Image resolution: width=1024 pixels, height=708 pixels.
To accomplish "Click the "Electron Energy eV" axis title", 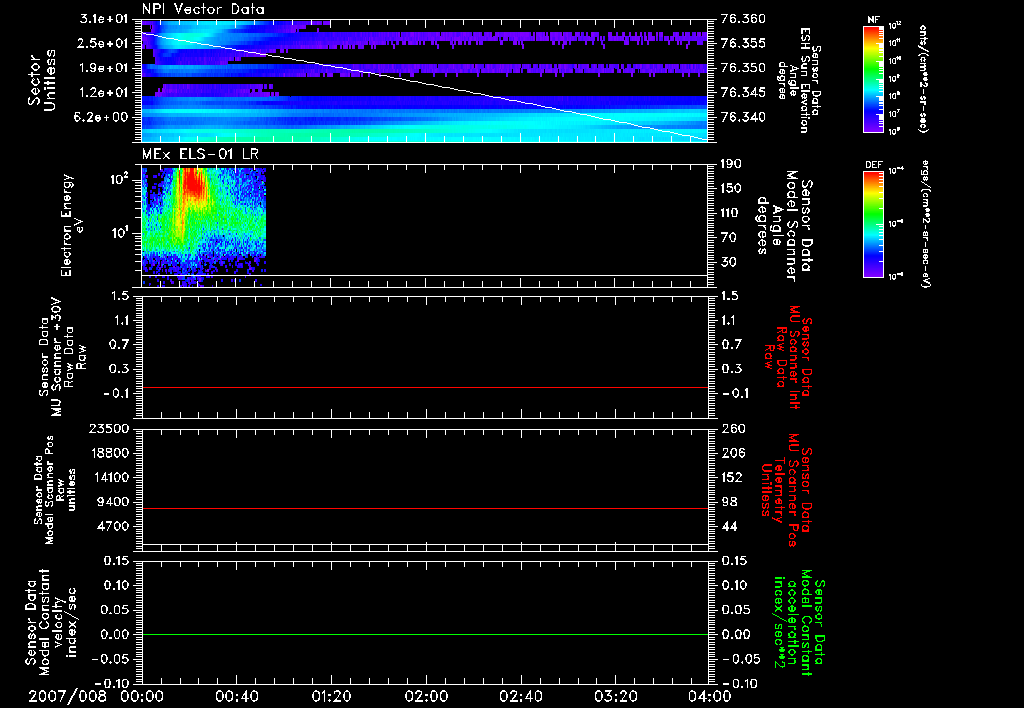I will click(72, 225).
